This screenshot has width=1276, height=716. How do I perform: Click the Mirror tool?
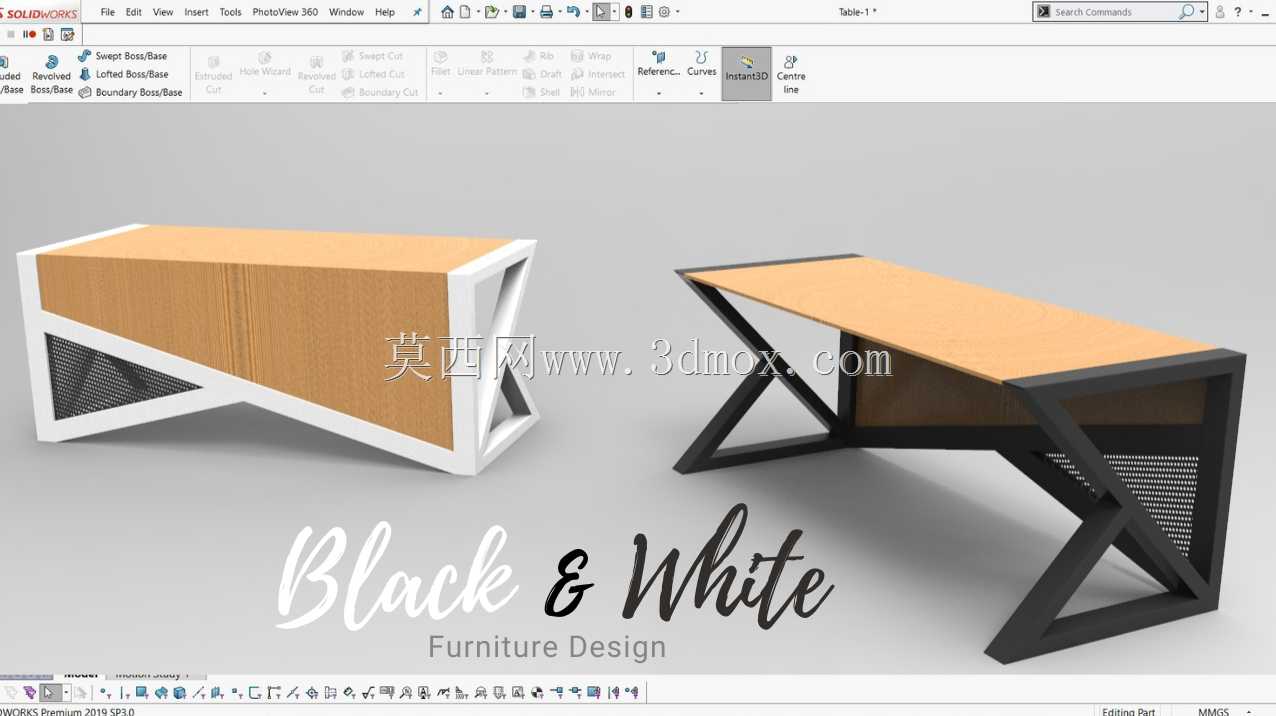pyautogui.click(x=593, y=92)
